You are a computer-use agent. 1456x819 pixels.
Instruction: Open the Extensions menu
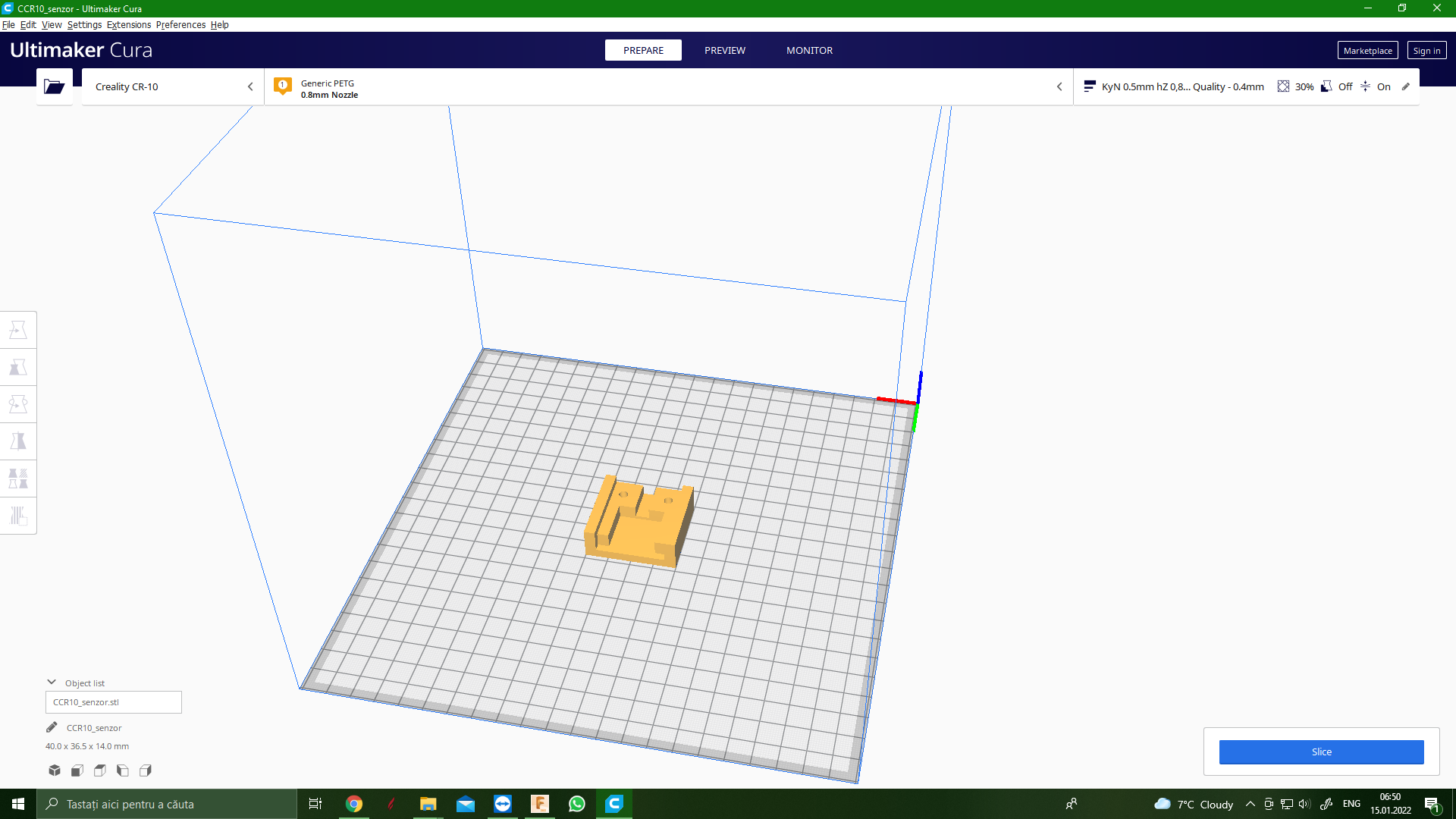[x=129, y=25]
